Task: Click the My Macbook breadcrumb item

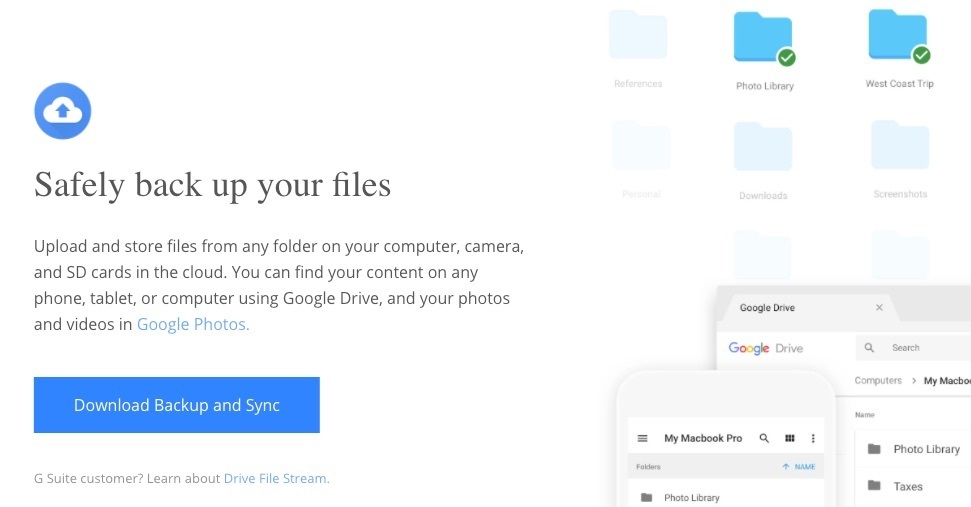Action: (947, 381)
